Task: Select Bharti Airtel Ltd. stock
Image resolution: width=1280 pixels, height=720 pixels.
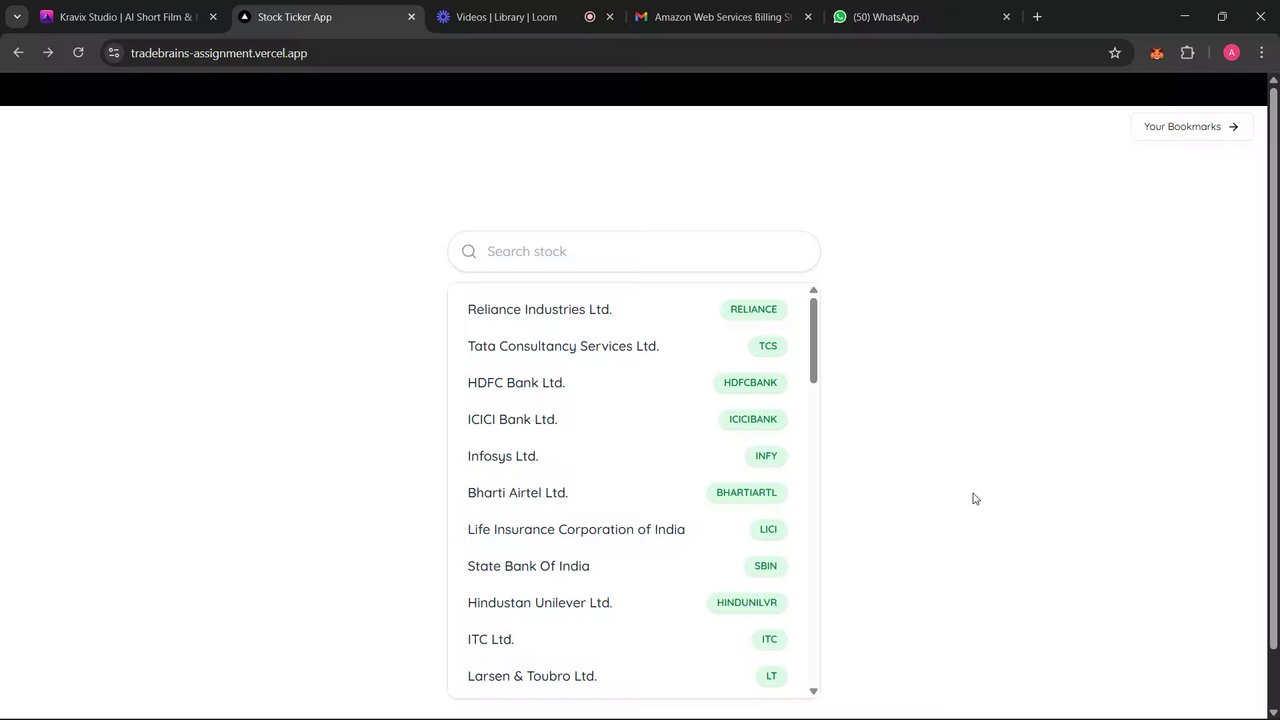Action: [x=628, y=493]
